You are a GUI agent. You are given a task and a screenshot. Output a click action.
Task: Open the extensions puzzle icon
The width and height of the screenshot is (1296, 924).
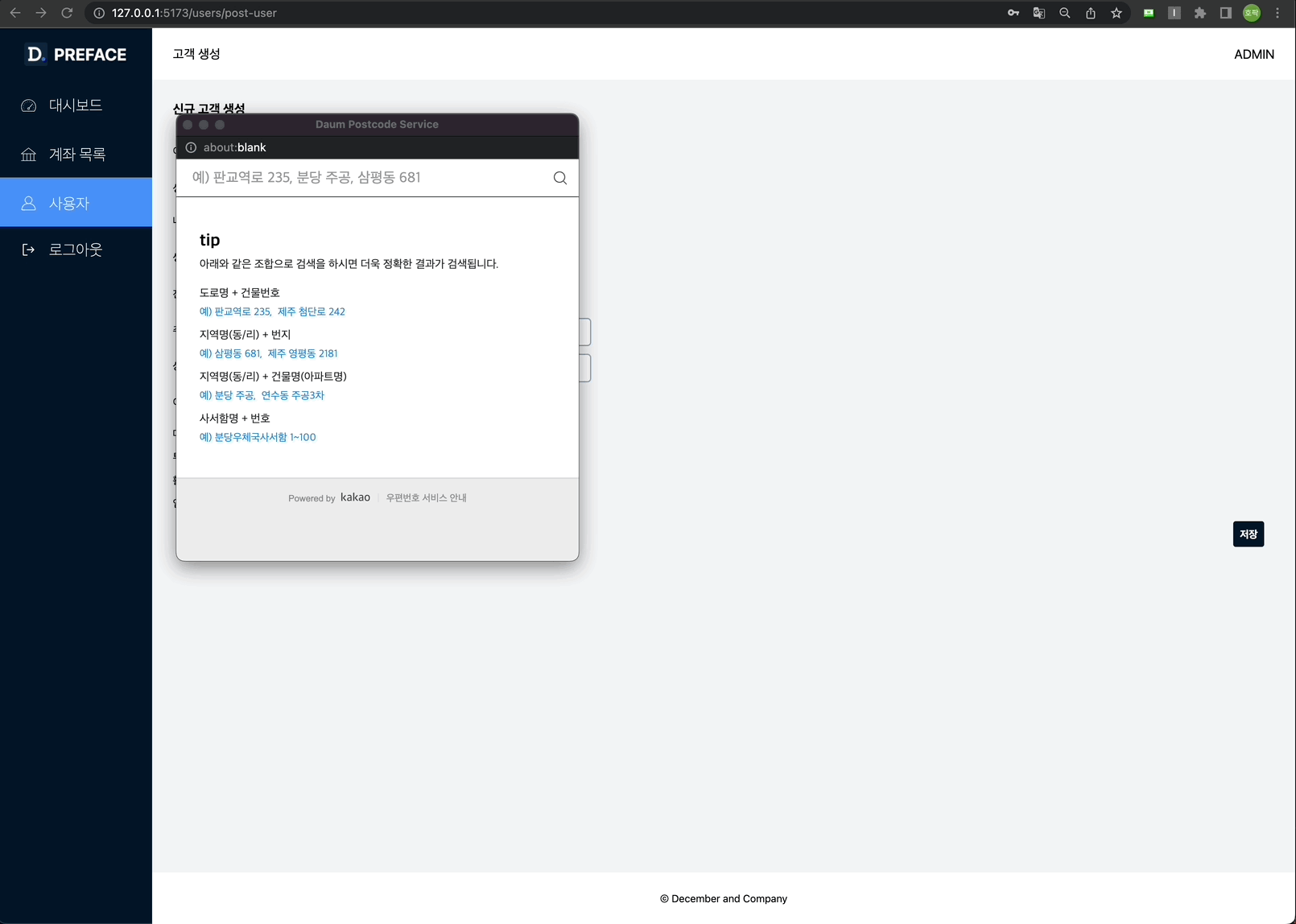pos(1200,13)
